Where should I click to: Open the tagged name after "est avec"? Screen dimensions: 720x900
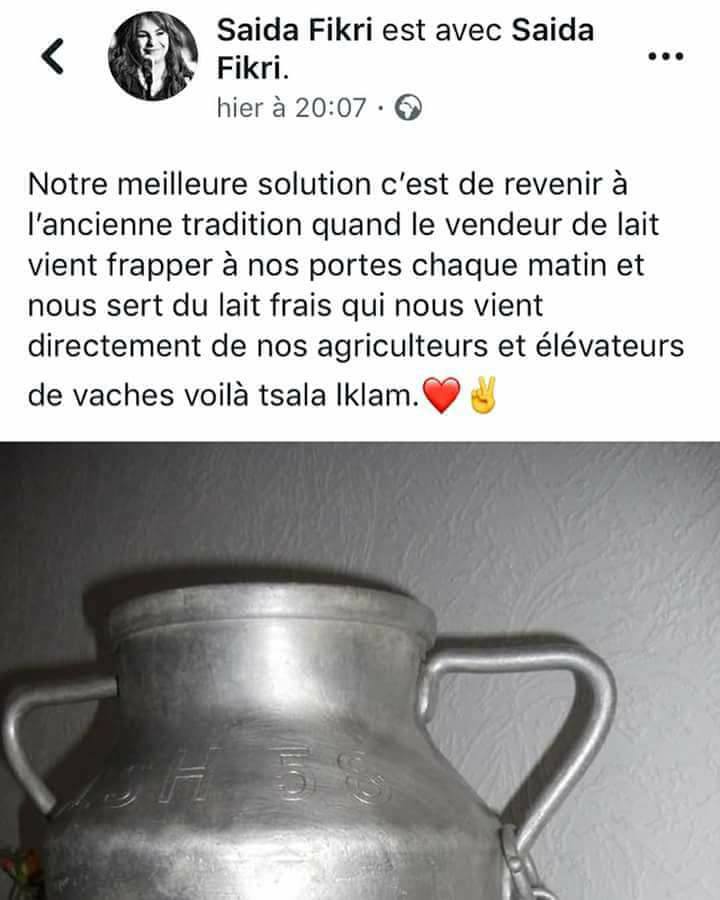(x=405, y=49)
